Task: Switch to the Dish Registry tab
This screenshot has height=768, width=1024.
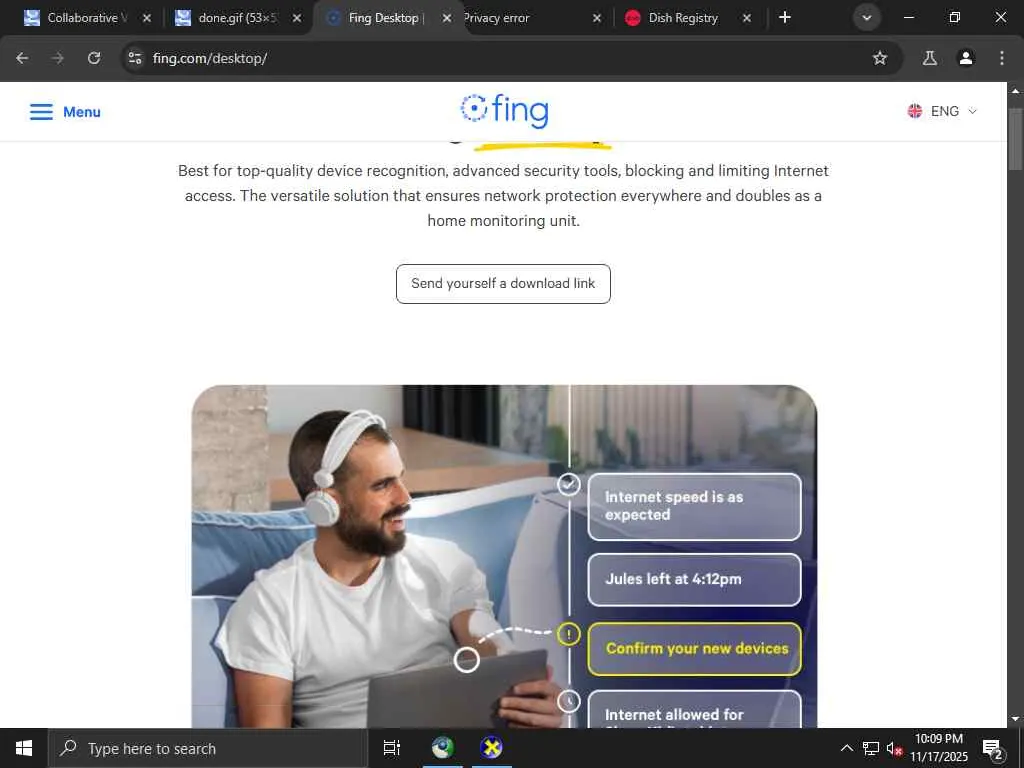Action: click(x=682, y=18)
